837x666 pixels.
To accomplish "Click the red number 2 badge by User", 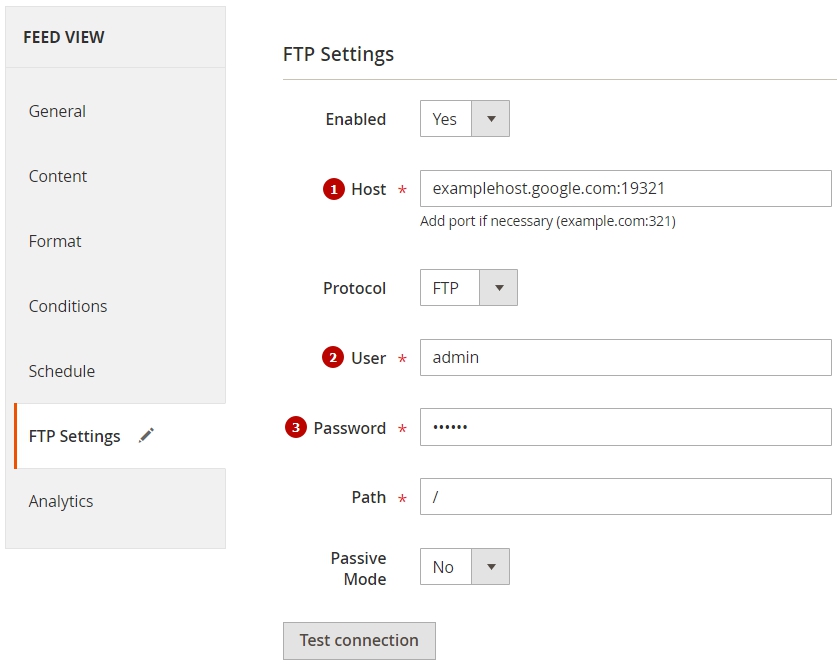I will click(x=333, y=358).
